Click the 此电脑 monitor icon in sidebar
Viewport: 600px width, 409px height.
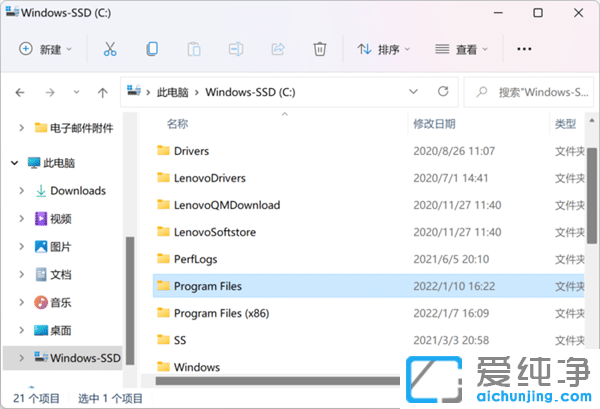[x=34, y=163]
